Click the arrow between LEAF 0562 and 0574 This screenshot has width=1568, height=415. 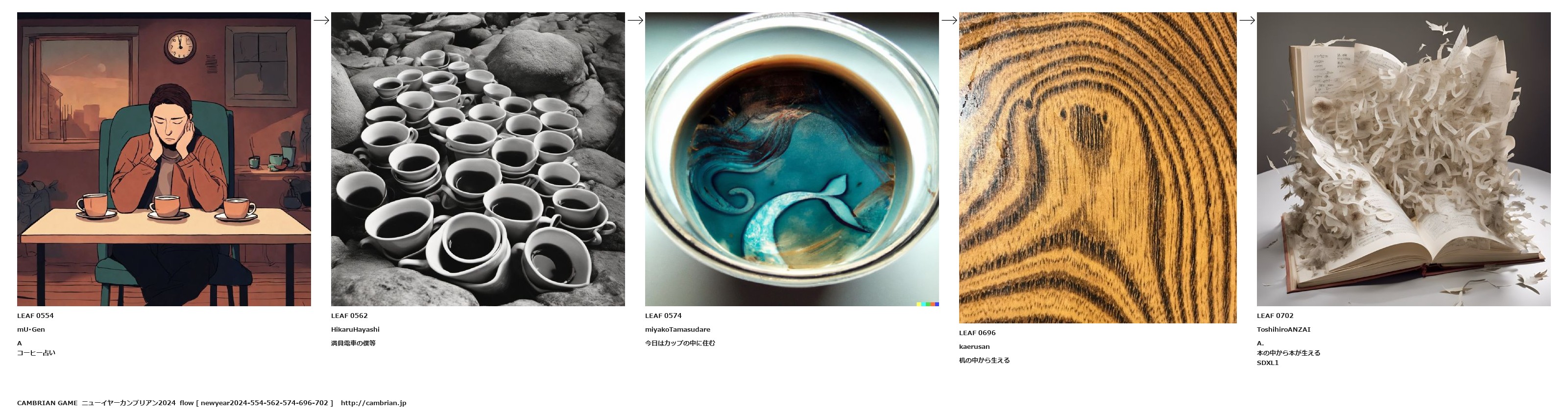(x=635, y=20)
